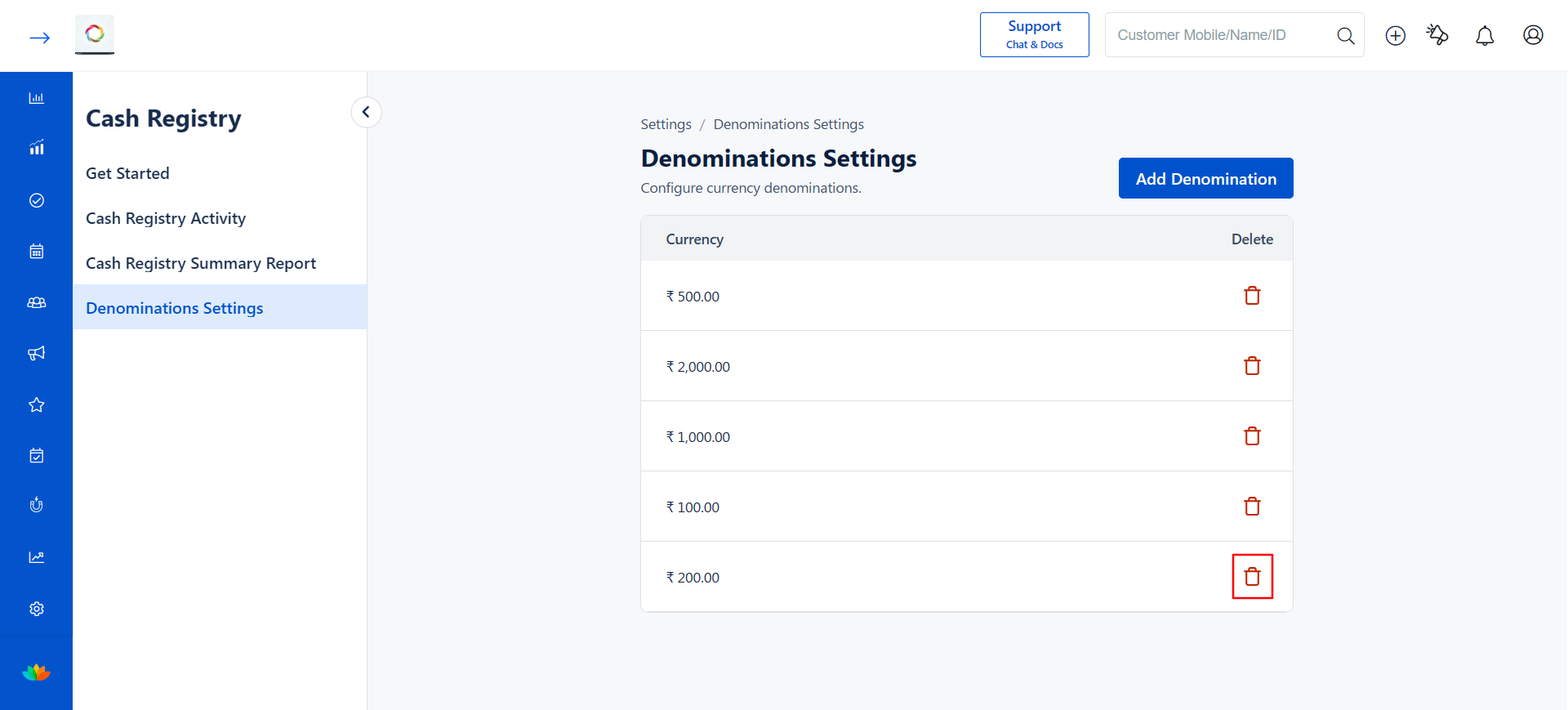Delete the ₹ 200.00 denomination
This screenshot has height=710, width=1568.
click(x=1252, y=577)
